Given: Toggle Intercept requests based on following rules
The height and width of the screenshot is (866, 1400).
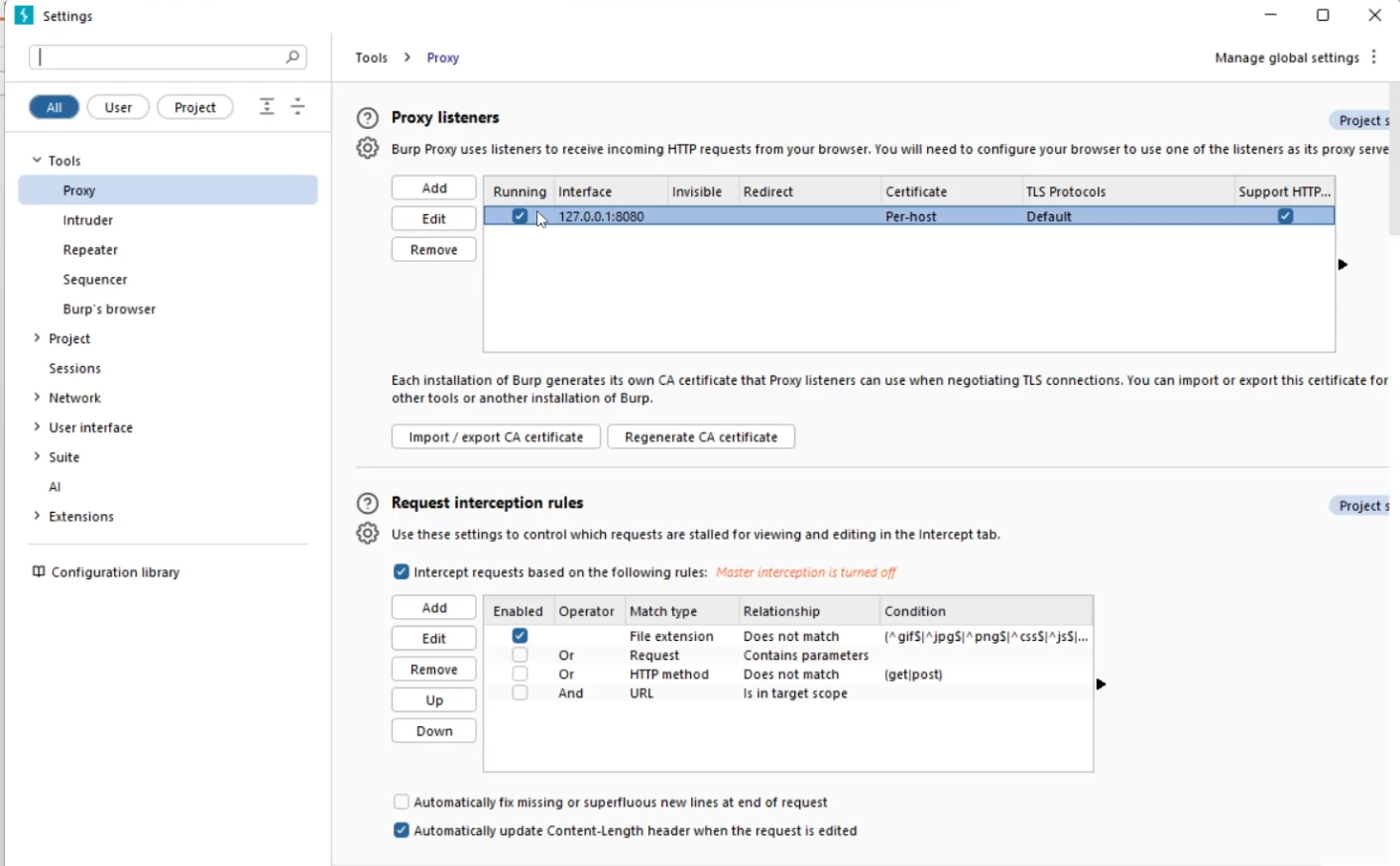Looking at the screenshot, I should tap(402, 572).
